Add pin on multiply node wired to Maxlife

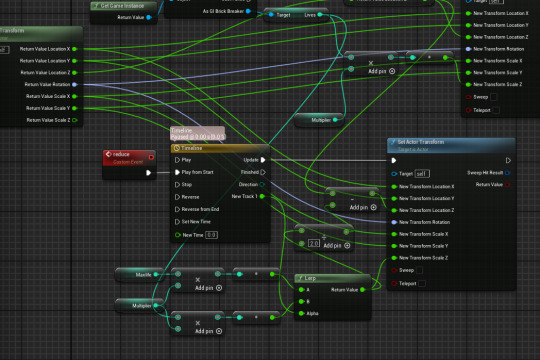coord(209,288)
